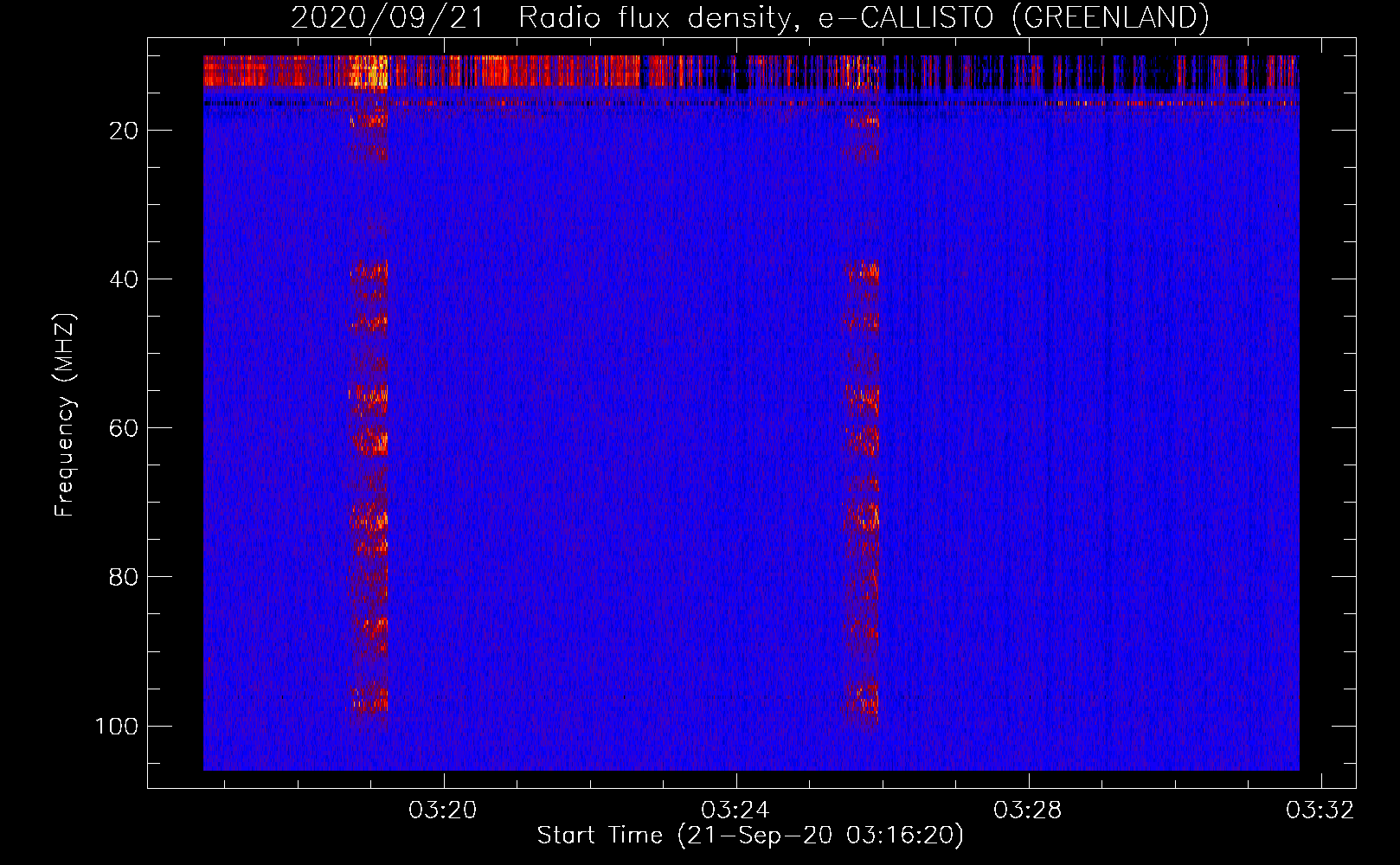Select the 03:20 time tick label
The image size is (1400, 865).
pos(443,811)
